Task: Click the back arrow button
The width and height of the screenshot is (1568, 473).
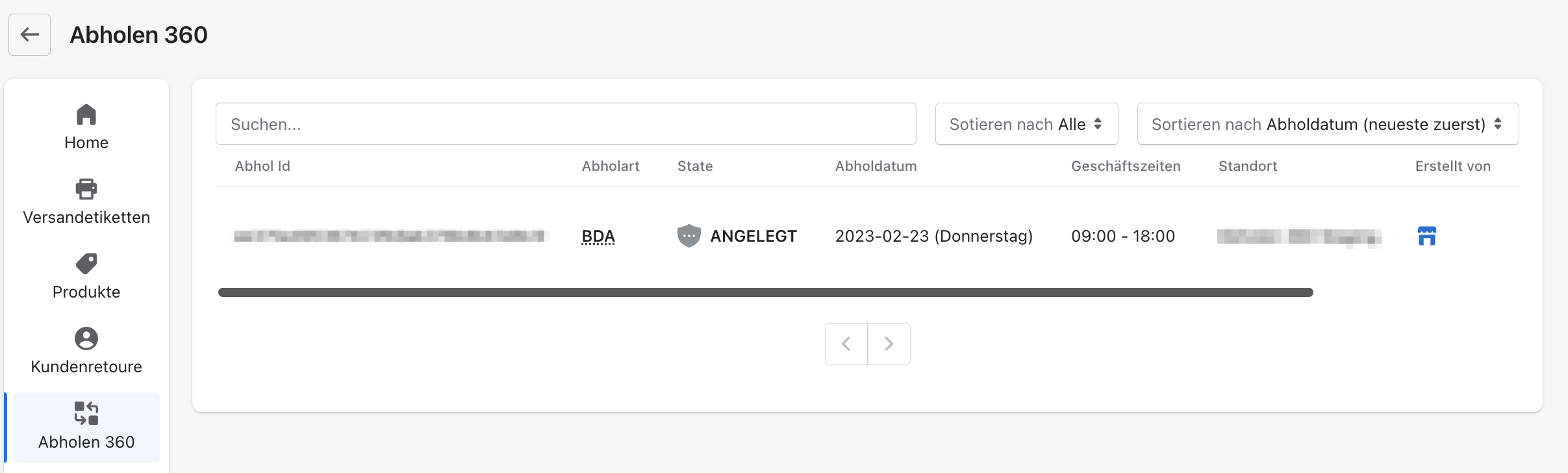Action: coord(29,34)
